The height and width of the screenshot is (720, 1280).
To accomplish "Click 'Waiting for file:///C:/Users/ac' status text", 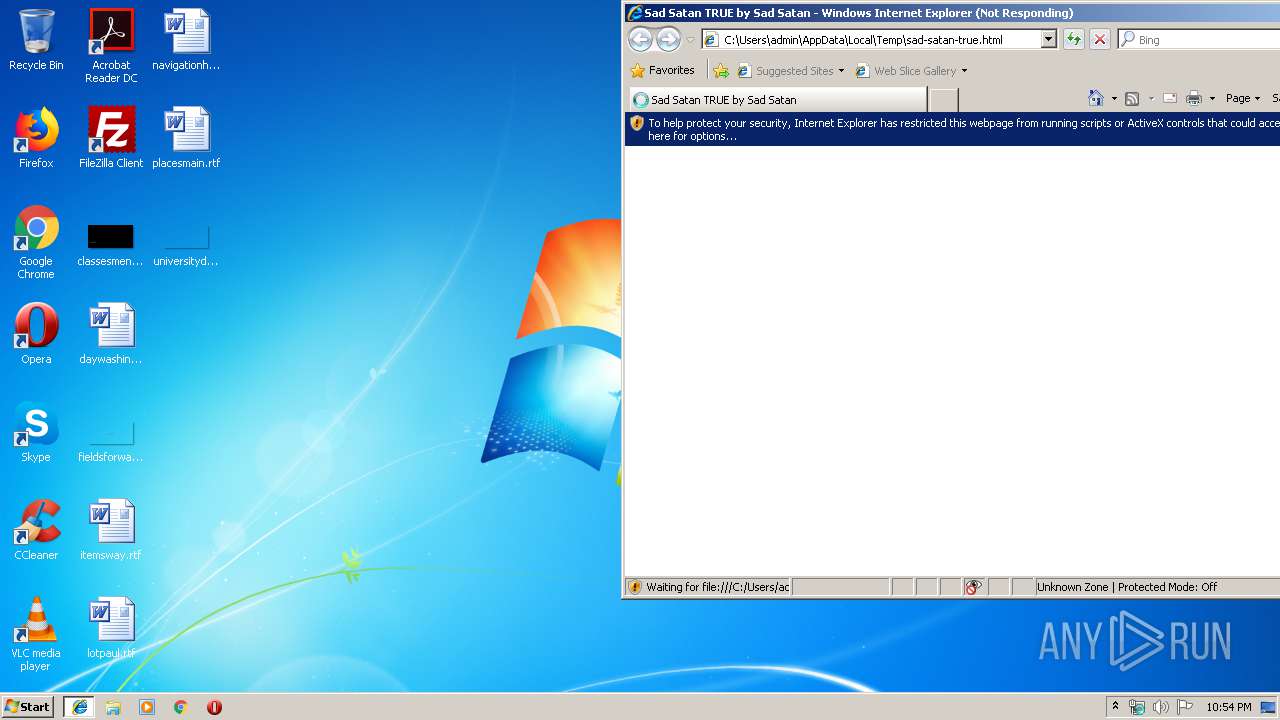I will 717,587.
